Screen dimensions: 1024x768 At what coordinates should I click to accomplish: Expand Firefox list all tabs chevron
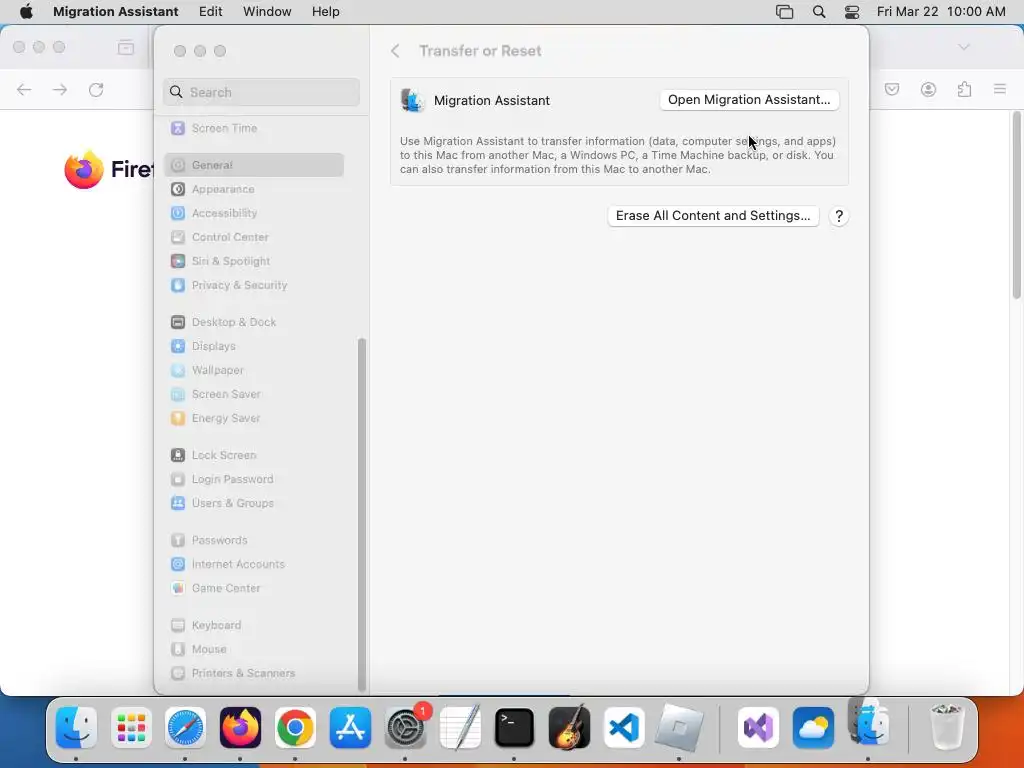coord(964,47)
